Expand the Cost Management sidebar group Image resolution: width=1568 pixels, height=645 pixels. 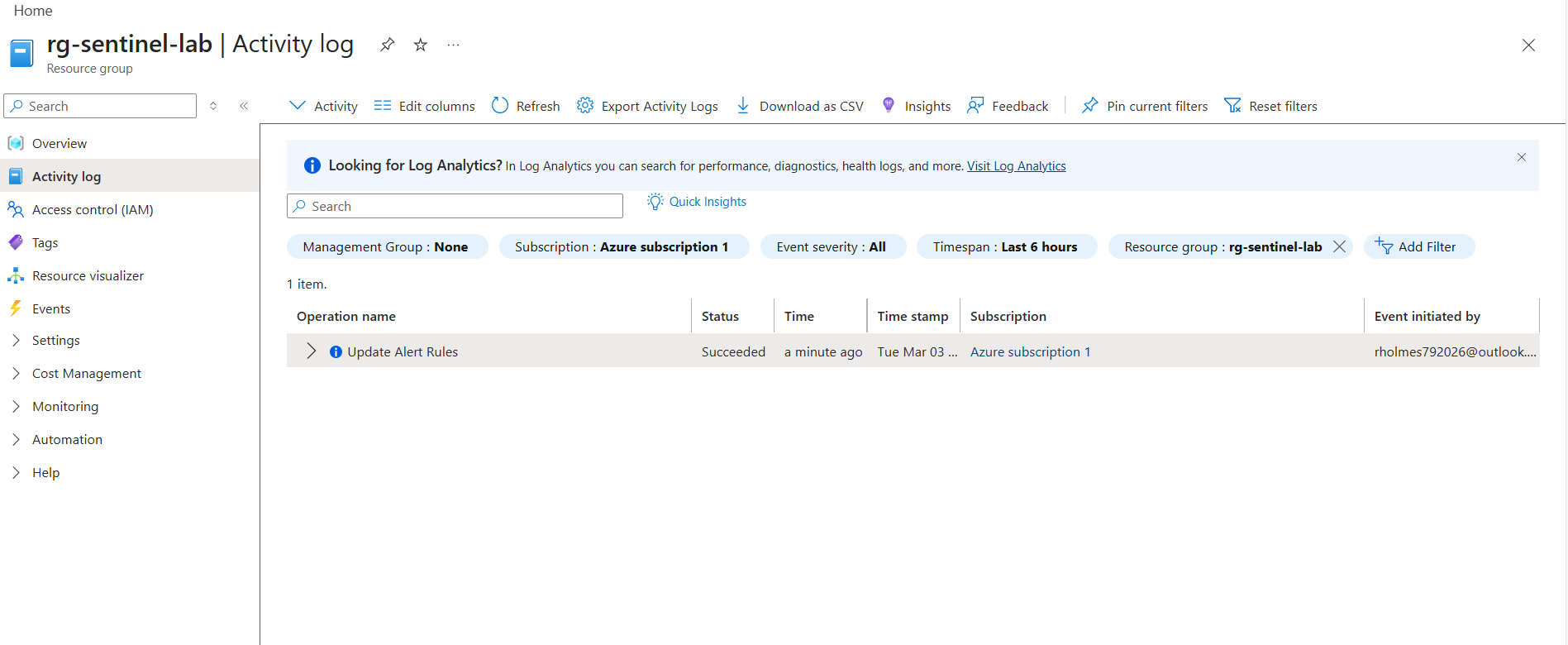(16, 373)
